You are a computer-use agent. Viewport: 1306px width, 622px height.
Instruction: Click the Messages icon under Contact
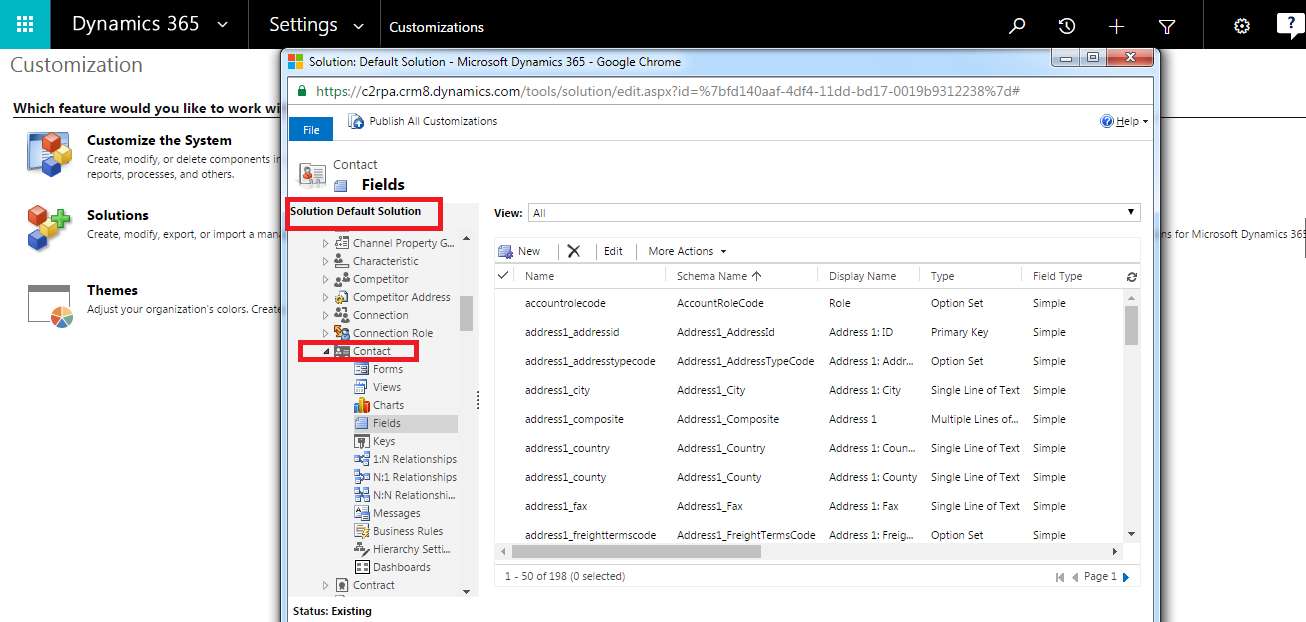[x=362, y=513]
